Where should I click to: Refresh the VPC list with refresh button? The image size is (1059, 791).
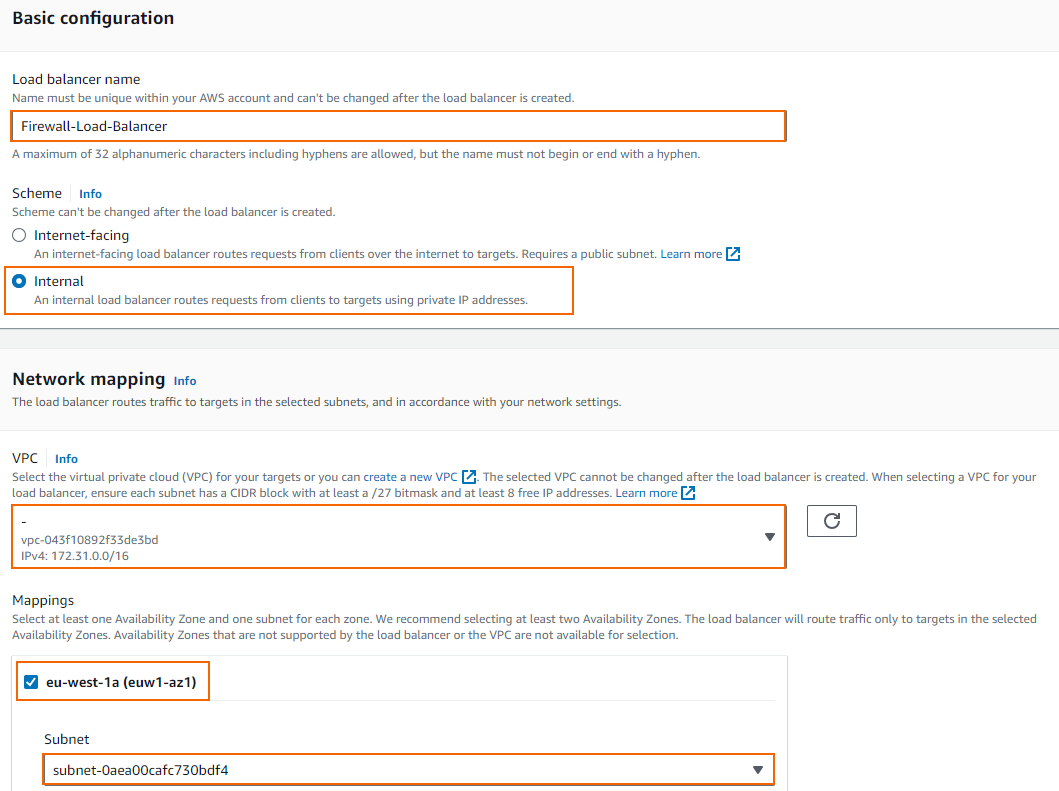(x=831, y=521)
